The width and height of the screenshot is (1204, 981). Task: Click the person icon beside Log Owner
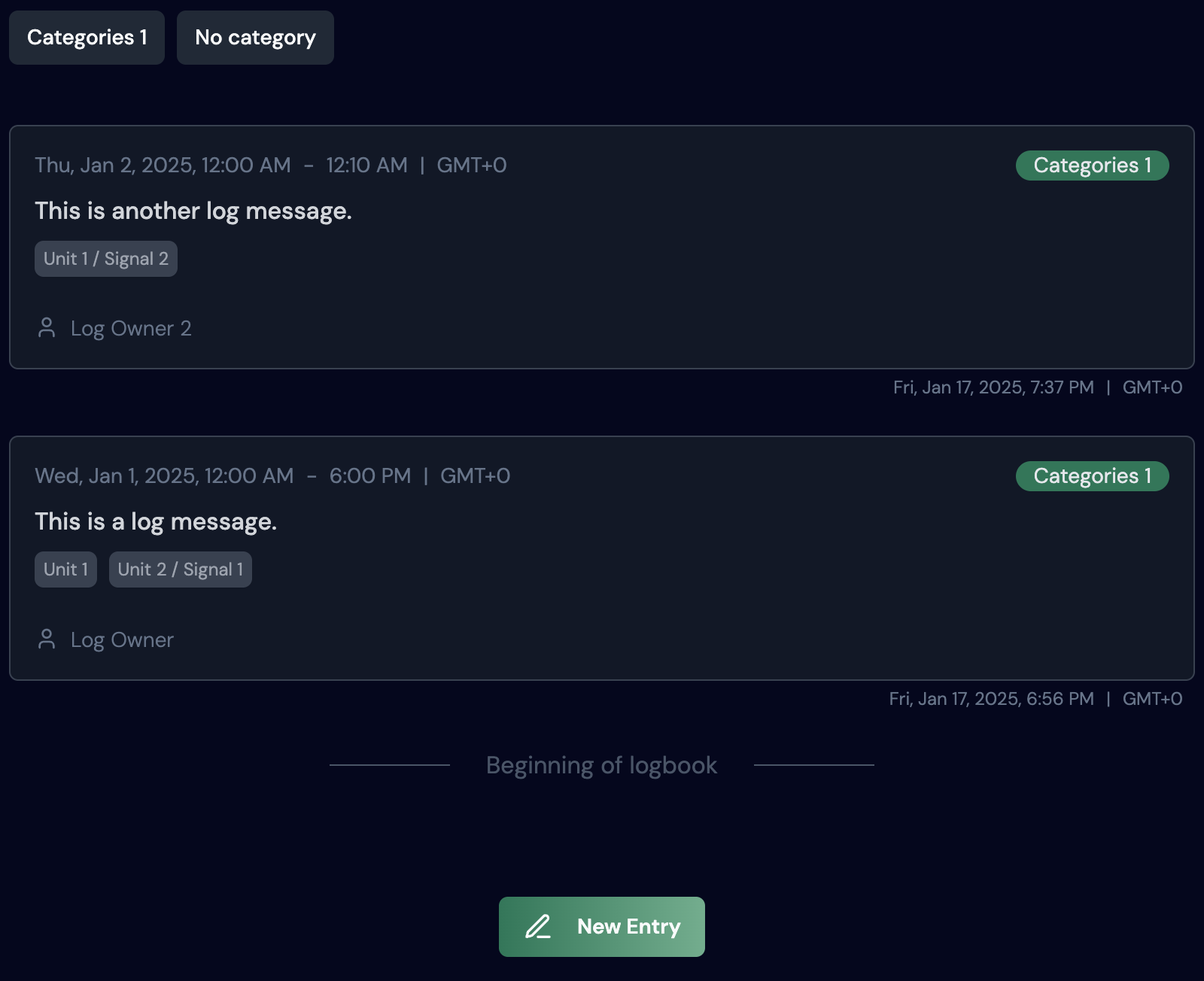coord(47,639)
